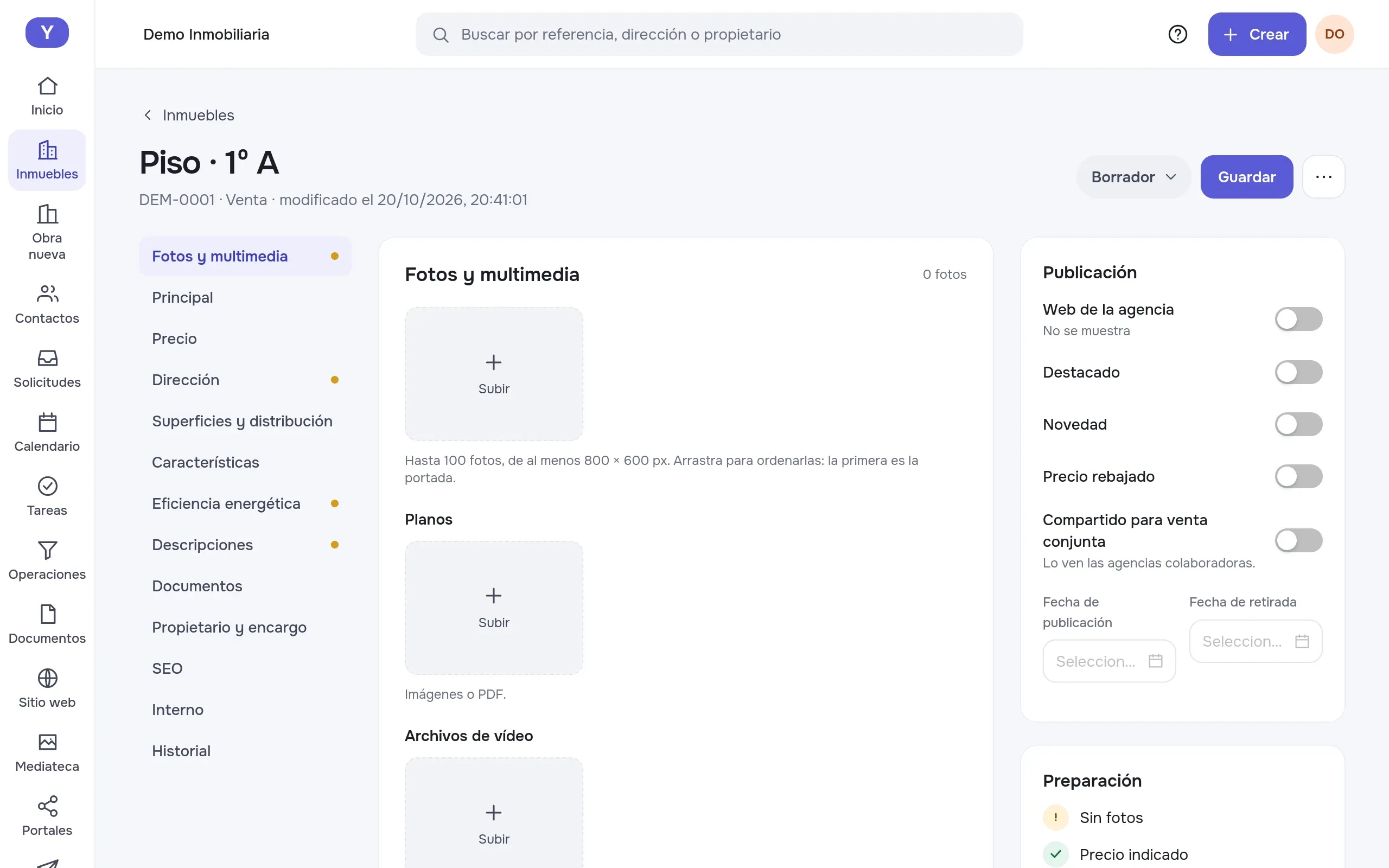The height and width of the screenshot is (868, 1389).
Task: Click the photo Subir upload box
Action: point(494,374)
